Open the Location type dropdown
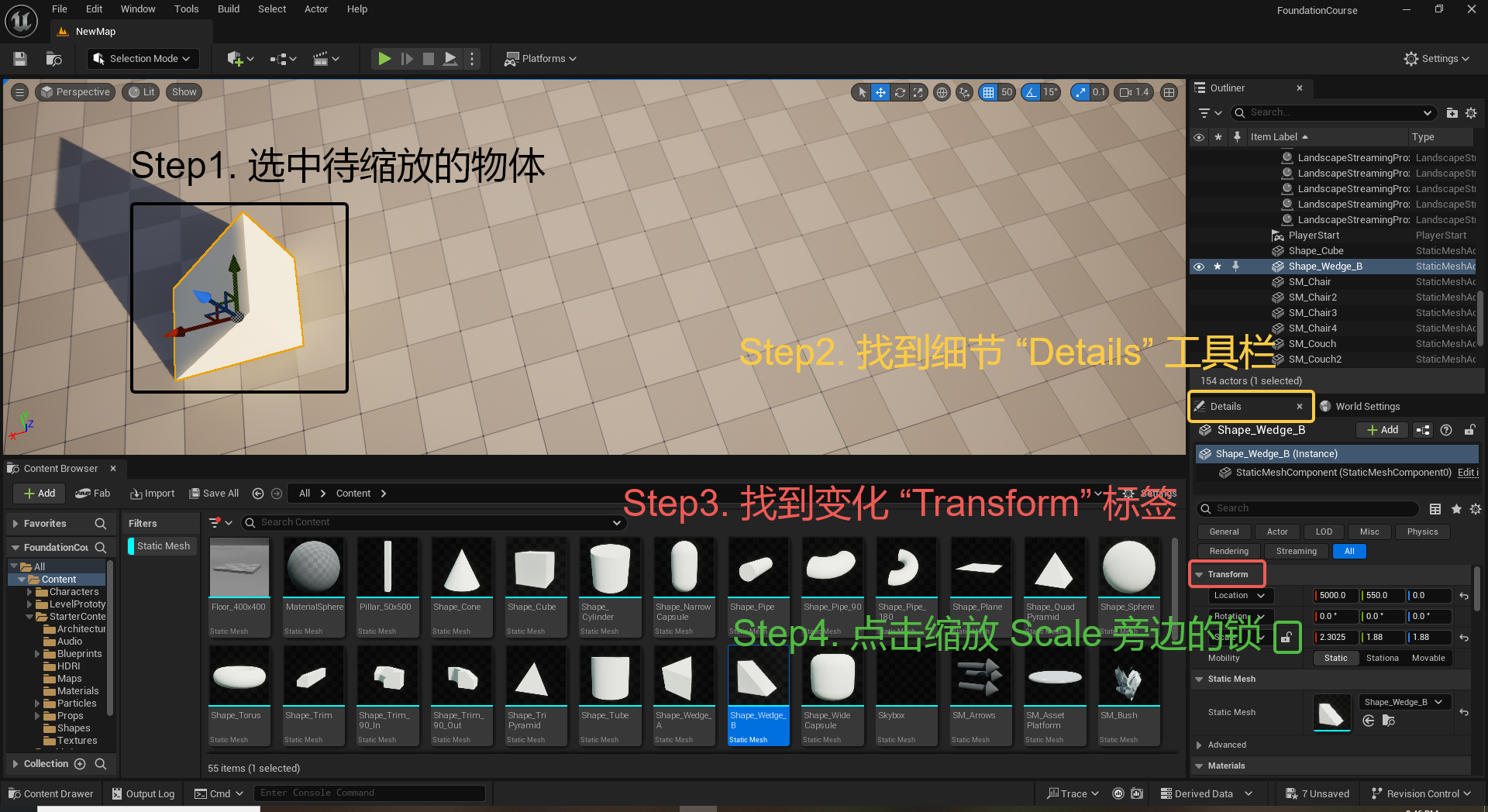 [x=1239, y=596]
